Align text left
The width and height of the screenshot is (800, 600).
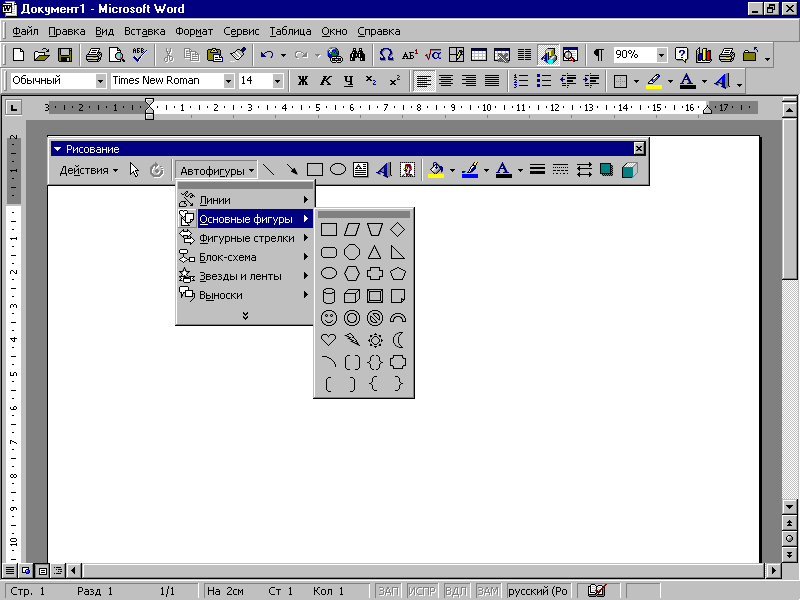click(423, 81)
